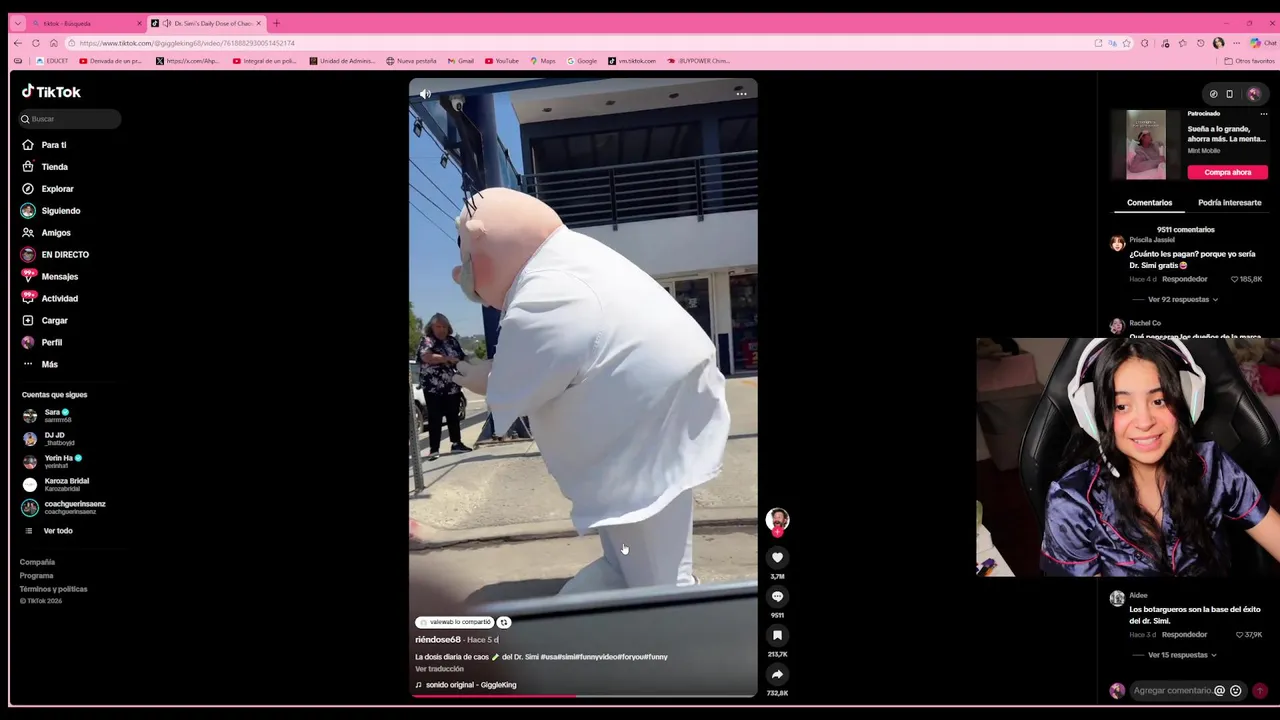The width and height of the screenshot is (1280, 720).
Task: Insert a mention with the @ icon
Action: click(1219, 691)
